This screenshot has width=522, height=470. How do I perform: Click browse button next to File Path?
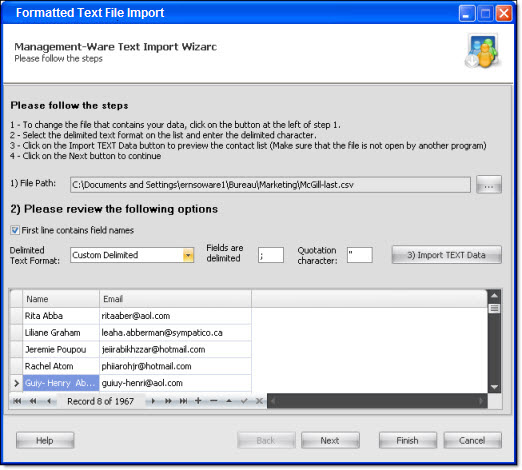(x=489, y=185)
